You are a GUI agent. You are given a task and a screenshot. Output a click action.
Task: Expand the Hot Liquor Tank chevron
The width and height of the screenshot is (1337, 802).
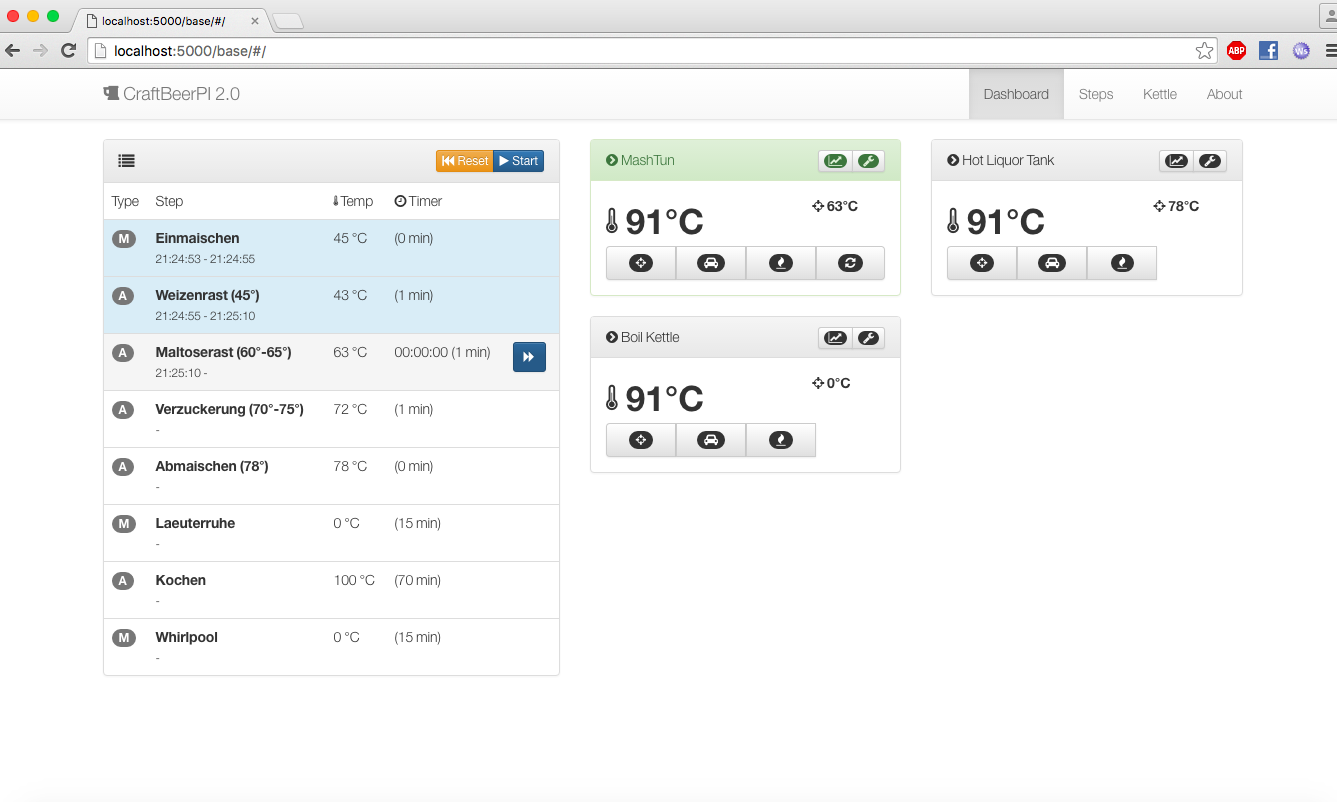pyautogui.click(x=953, y=160)
